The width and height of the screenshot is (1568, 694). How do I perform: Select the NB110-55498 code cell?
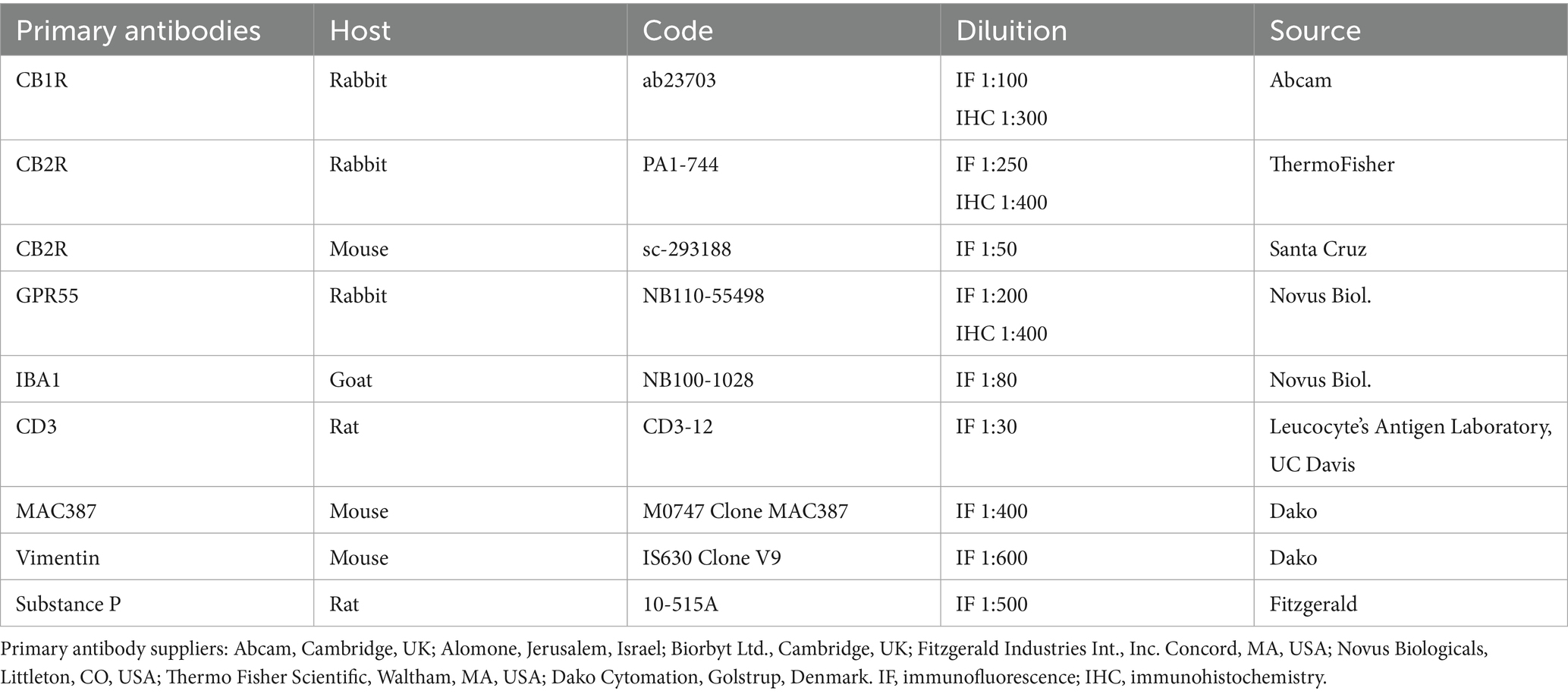pyautogui.click(x=703, y=295)
